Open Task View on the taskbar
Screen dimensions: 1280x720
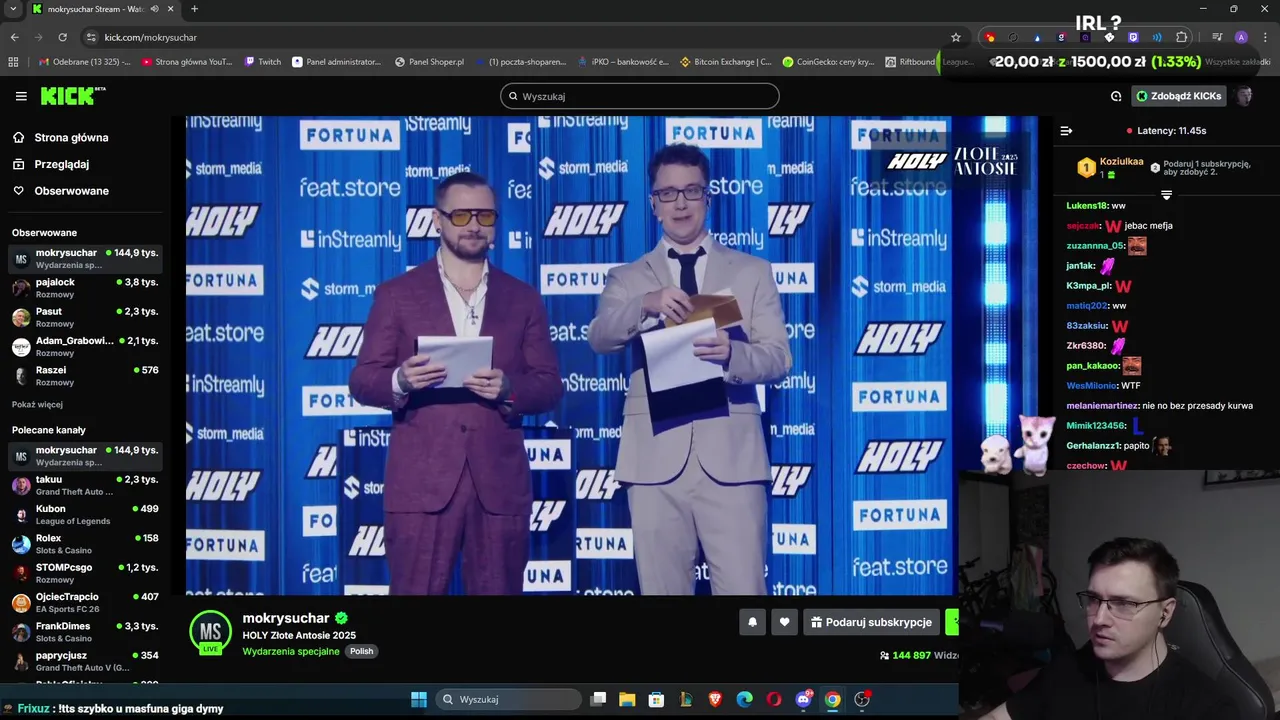pyautogui.click(x=598, y=699)
